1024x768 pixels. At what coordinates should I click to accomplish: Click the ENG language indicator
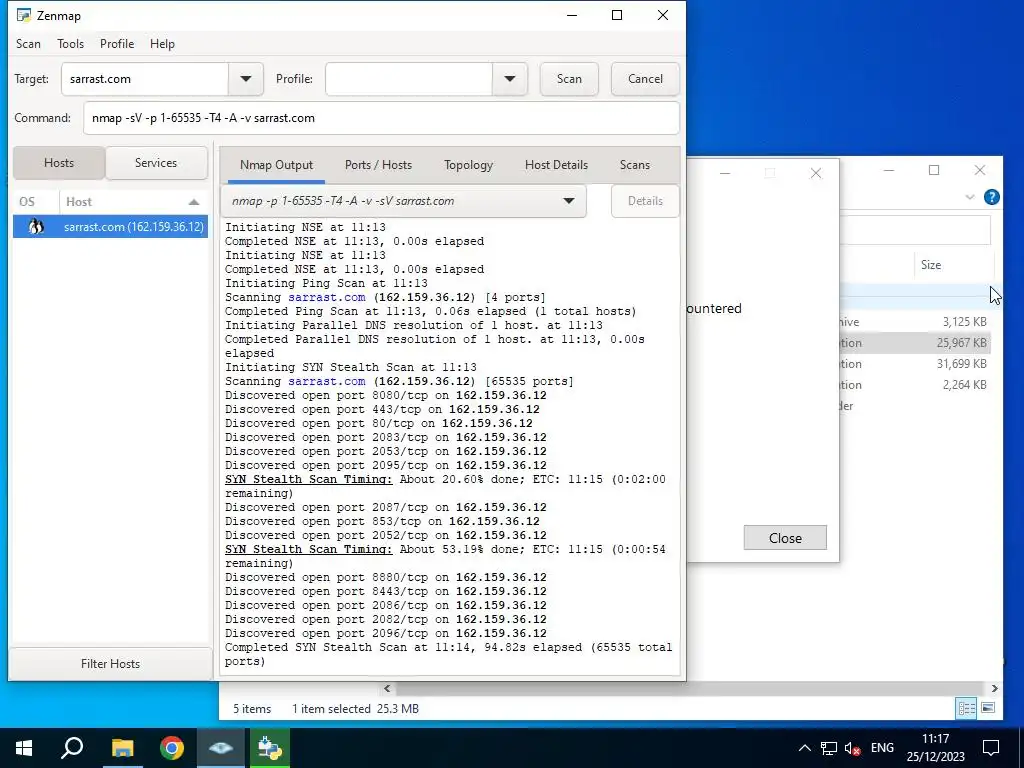[x=882, y=748]
